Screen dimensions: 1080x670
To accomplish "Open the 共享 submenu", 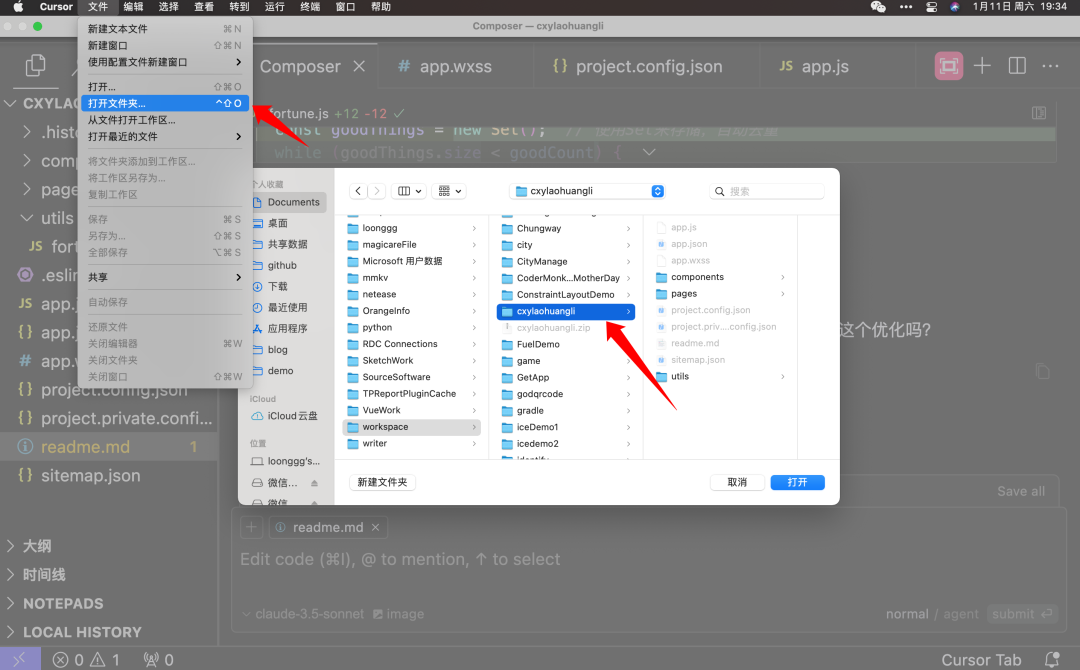I will coord(165,277).
